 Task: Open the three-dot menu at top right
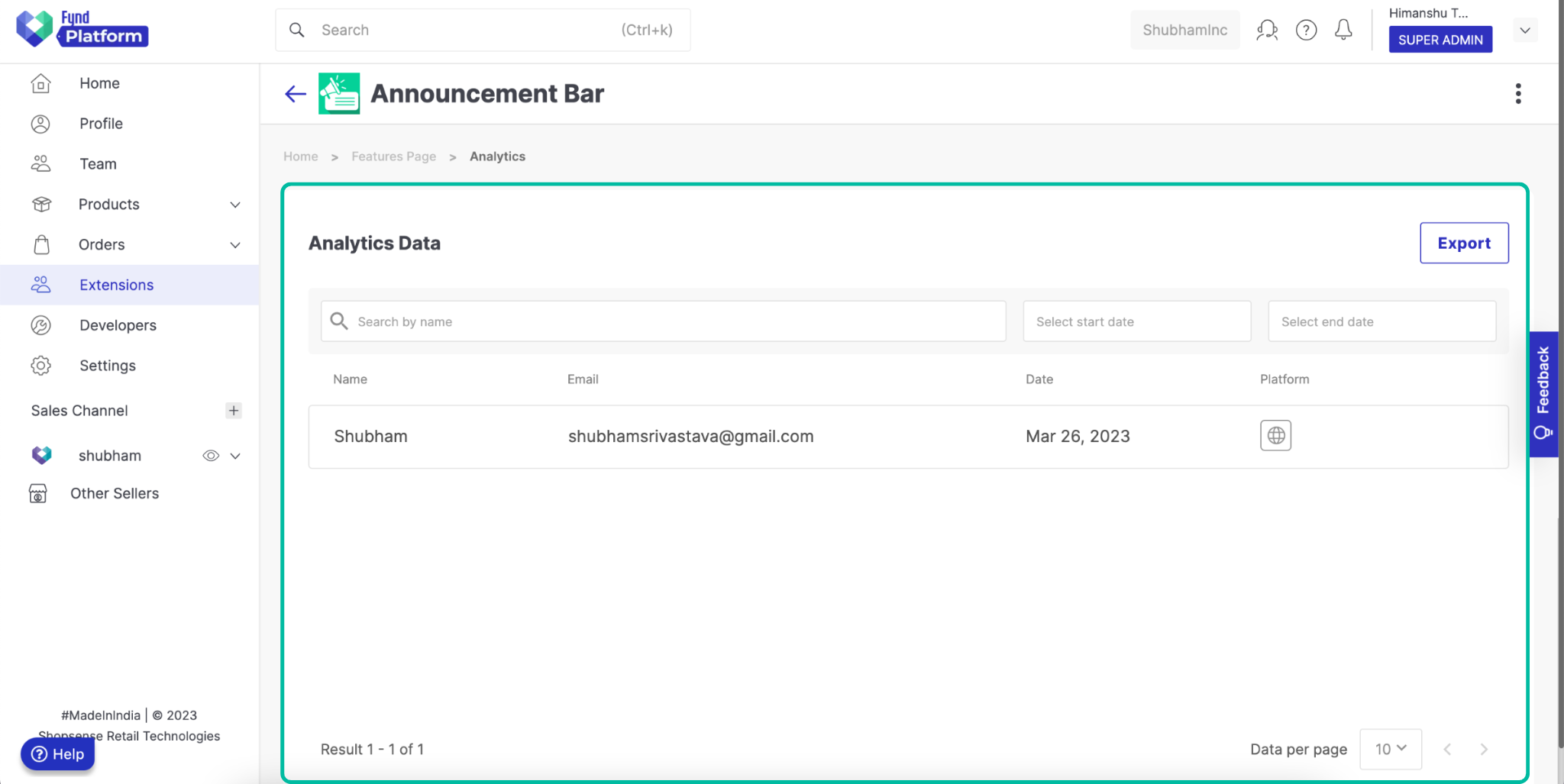click(1518, 93)
